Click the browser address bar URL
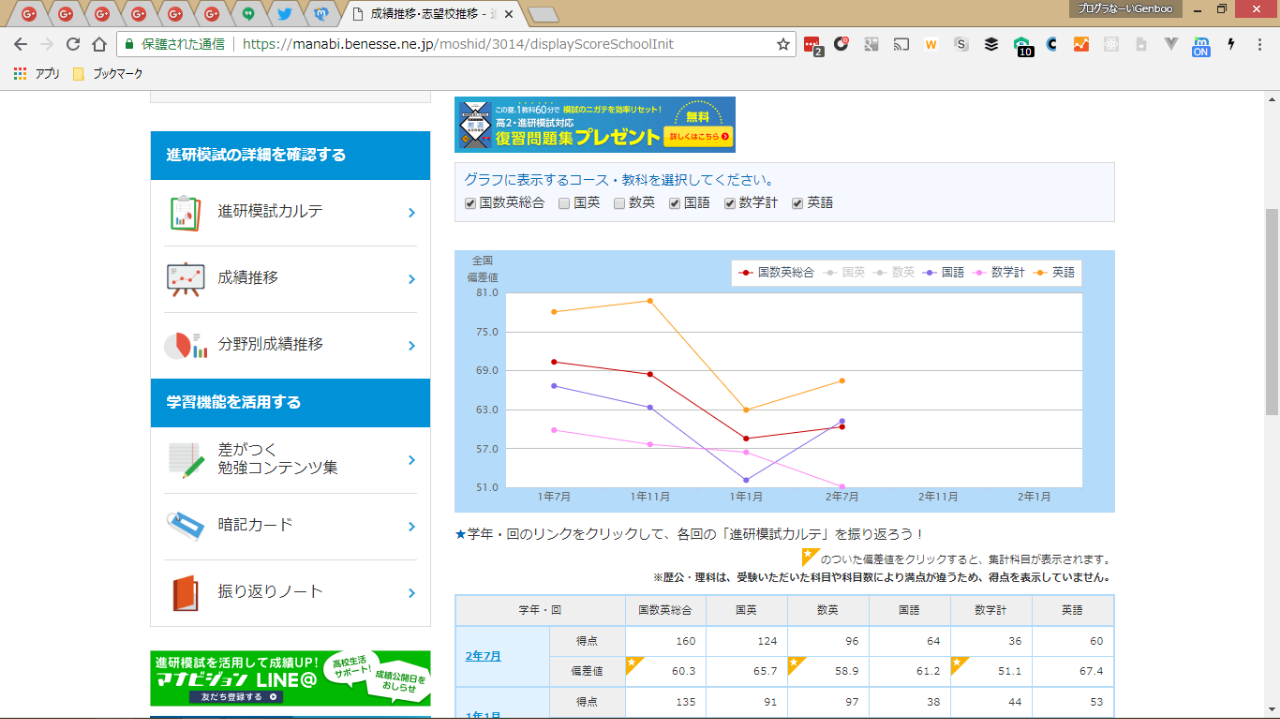Viewport: 1280px width, 719px height. (458, 44)
